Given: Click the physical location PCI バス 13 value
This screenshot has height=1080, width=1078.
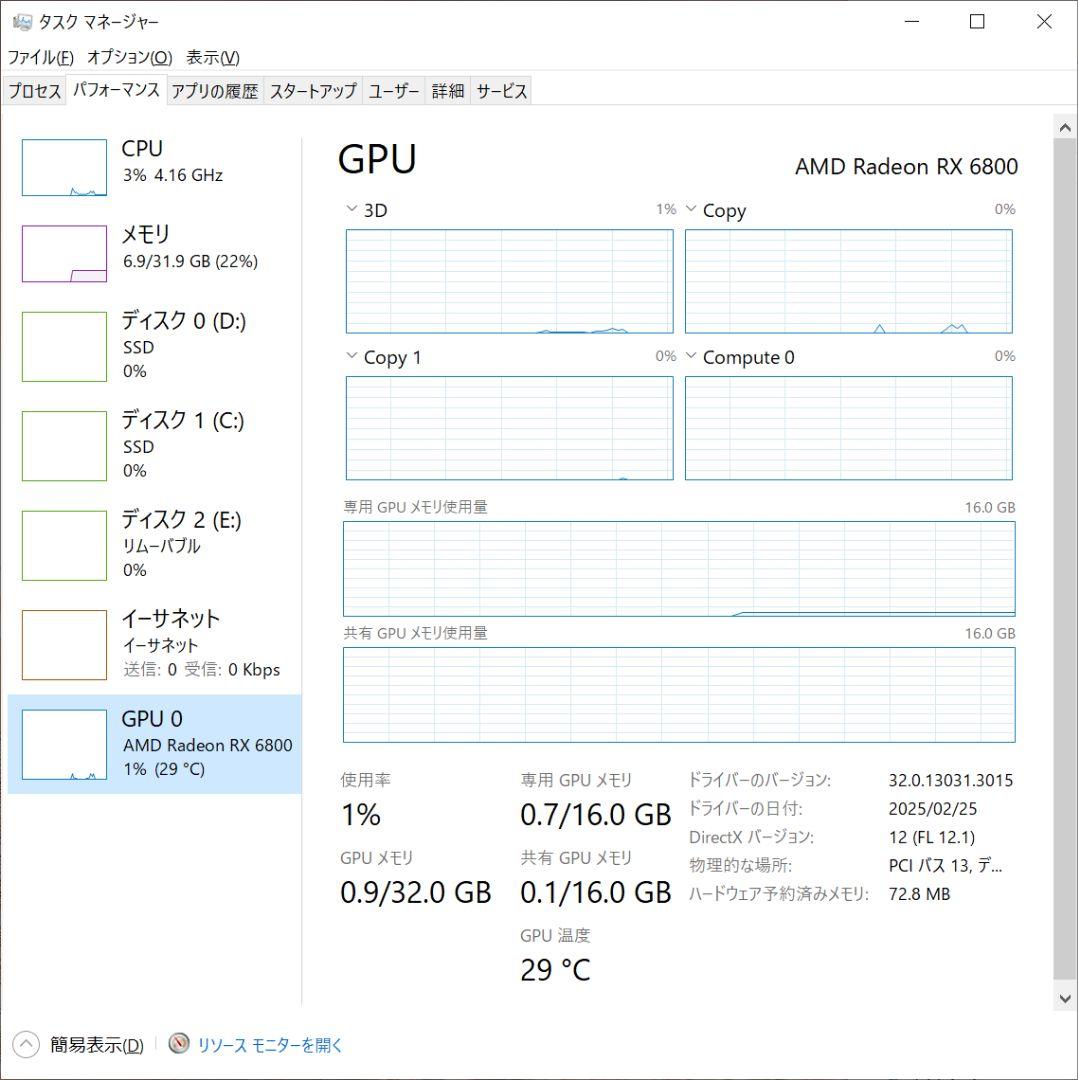Looking at the screenshot, I should [x=945, y=865].
